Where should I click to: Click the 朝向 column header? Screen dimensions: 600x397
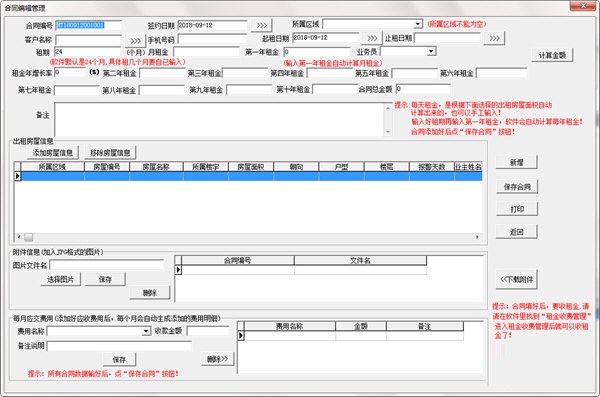click(x=296, y=167)
